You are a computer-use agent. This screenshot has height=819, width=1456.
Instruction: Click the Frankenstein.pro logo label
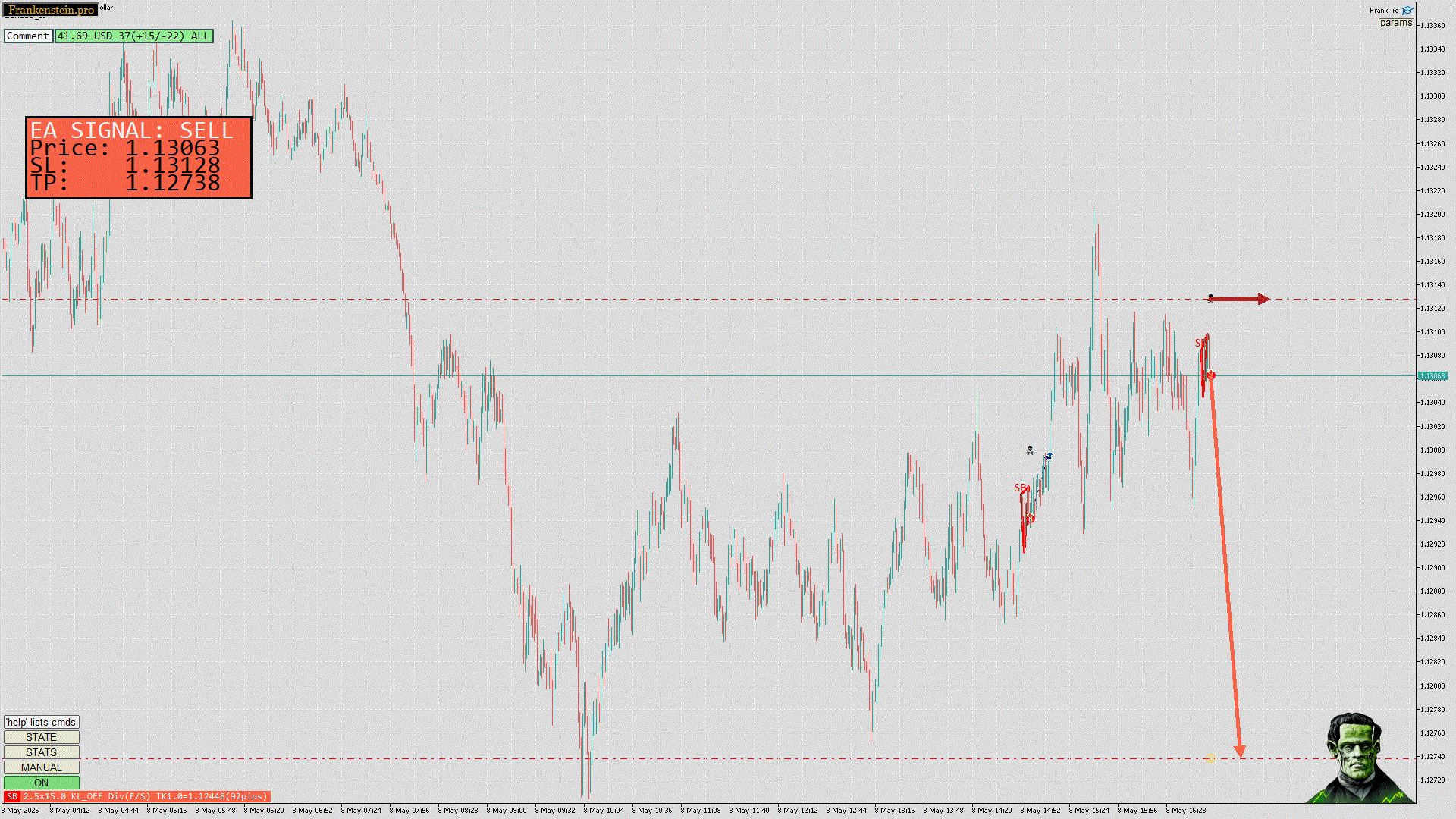coord(51,10)
